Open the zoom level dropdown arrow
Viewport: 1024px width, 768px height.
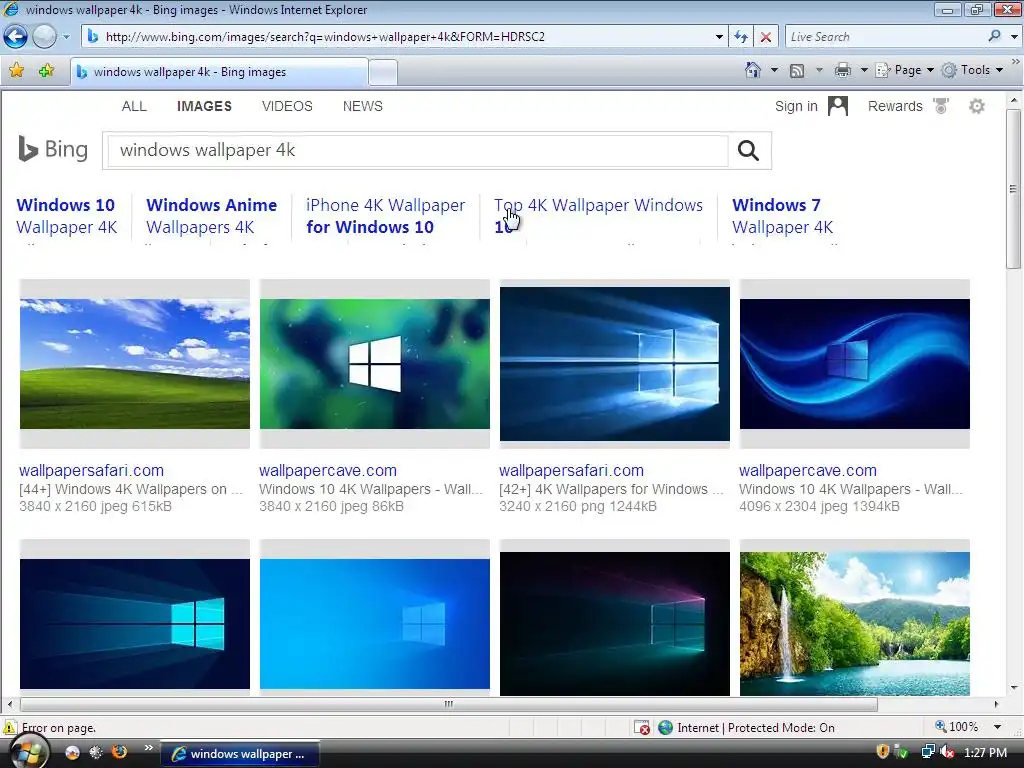point(997,727)
